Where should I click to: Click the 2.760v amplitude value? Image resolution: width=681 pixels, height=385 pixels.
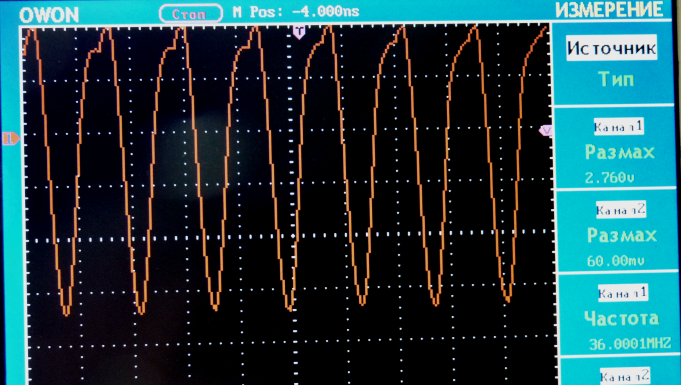tap(609, 177)
